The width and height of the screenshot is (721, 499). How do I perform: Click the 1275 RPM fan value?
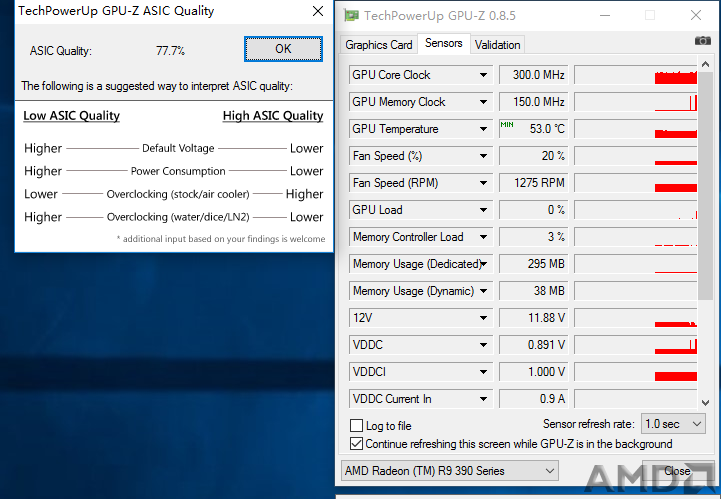534,183
